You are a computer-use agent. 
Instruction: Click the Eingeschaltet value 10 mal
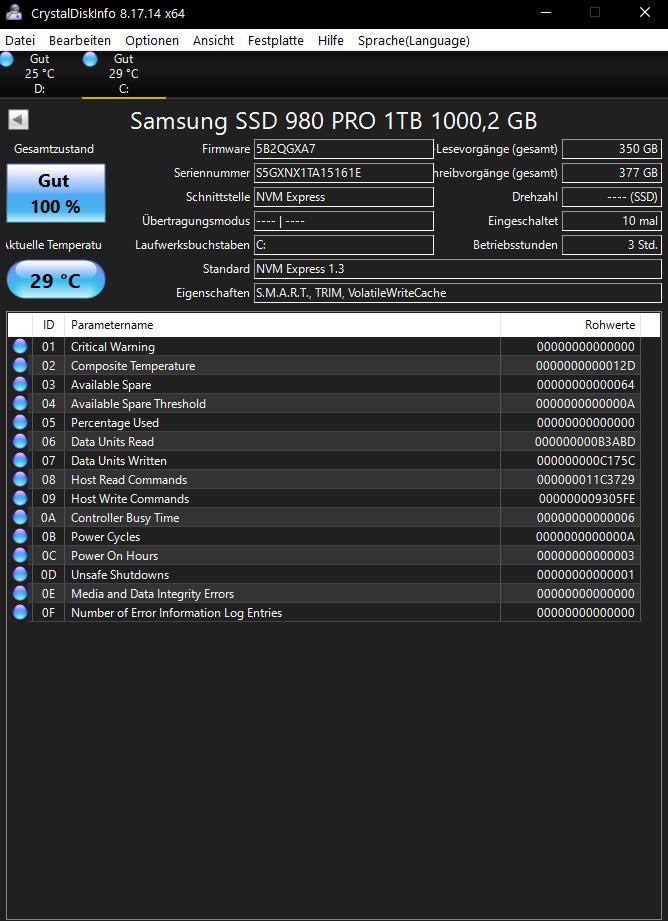click(x=612, y=221)
